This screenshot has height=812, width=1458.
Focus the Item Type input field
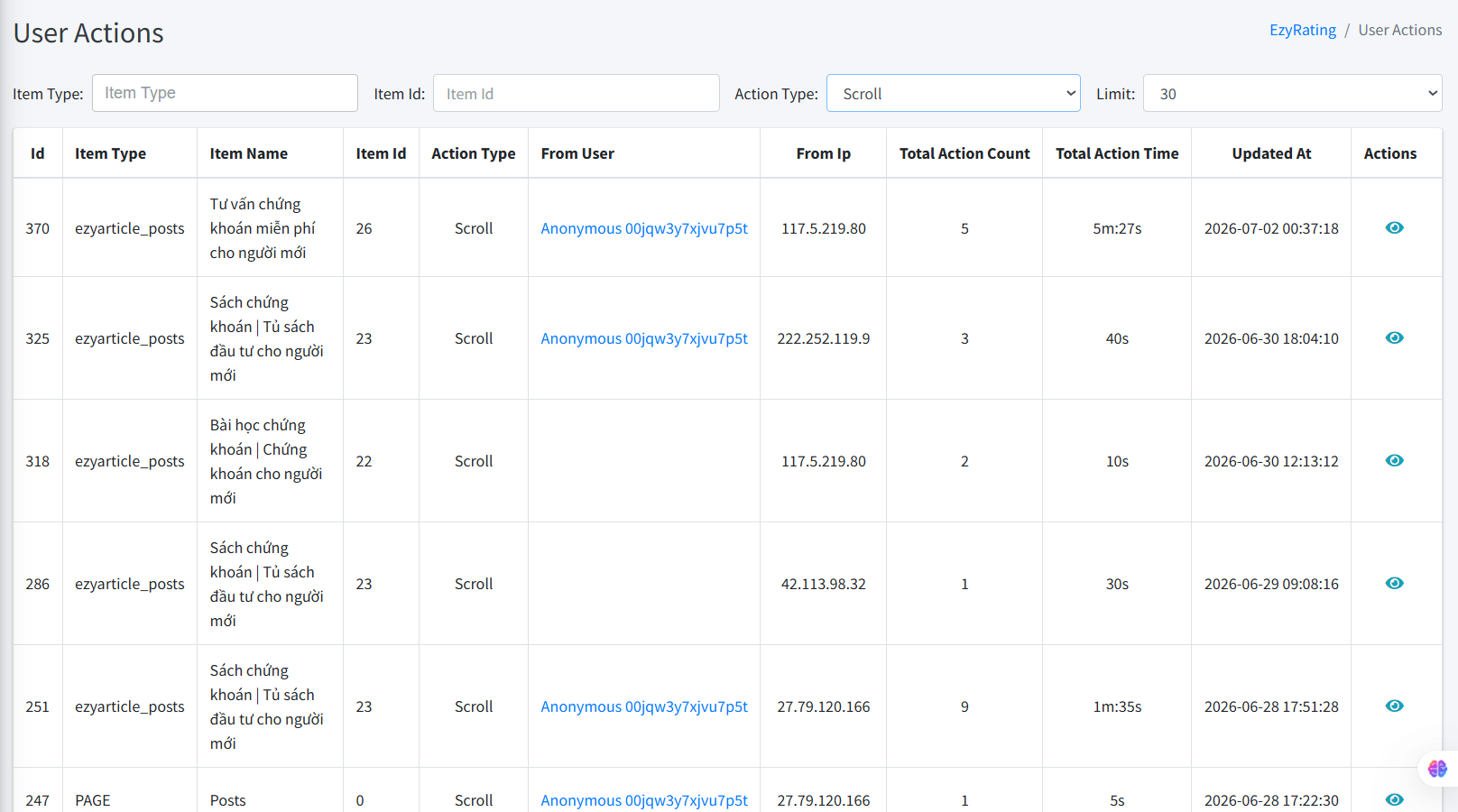[225, 93]
